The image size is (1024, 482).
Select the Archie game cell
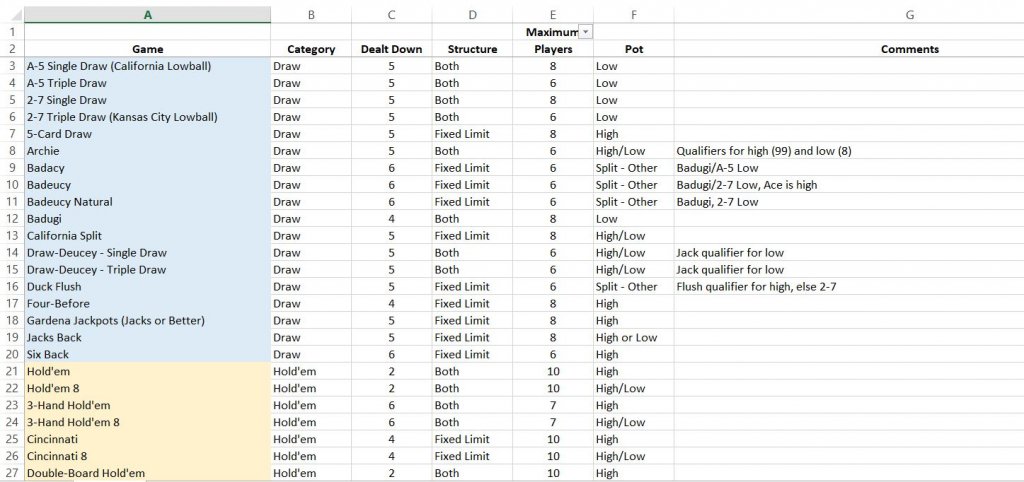tap(147, 151)
